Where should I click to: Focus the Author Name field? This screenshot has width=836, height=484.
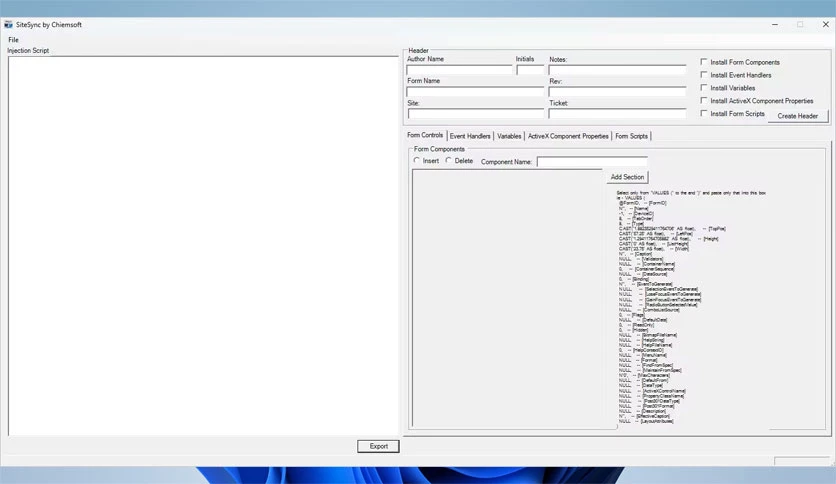tap(459, 70)
